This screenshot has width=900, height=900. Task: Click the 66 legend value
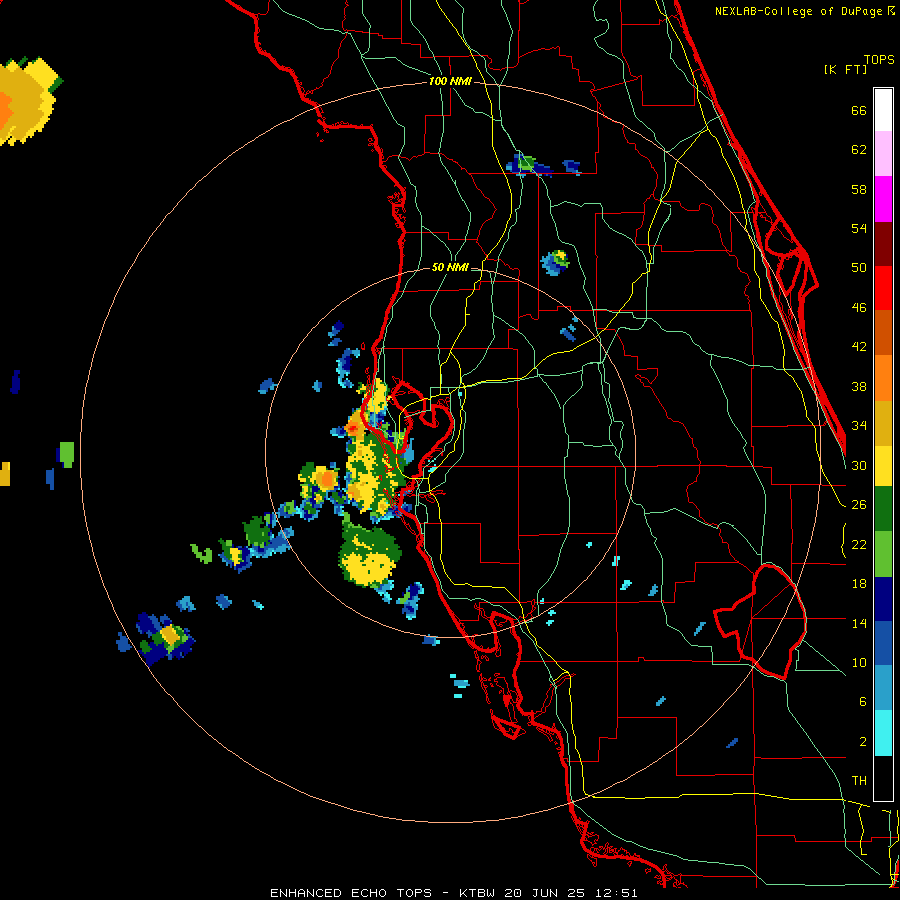coord(859,111)
